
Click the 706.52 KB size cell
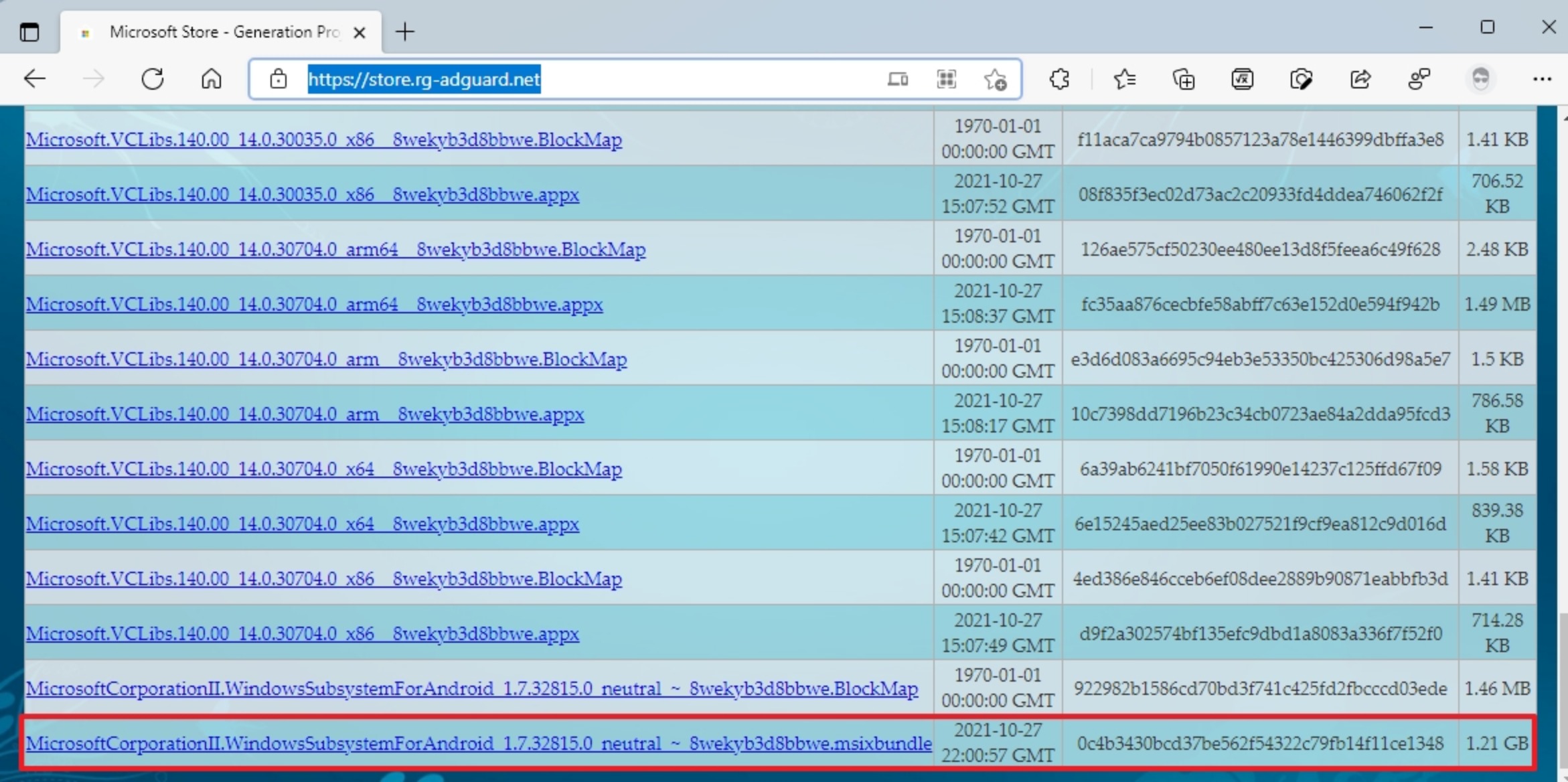1497,193
